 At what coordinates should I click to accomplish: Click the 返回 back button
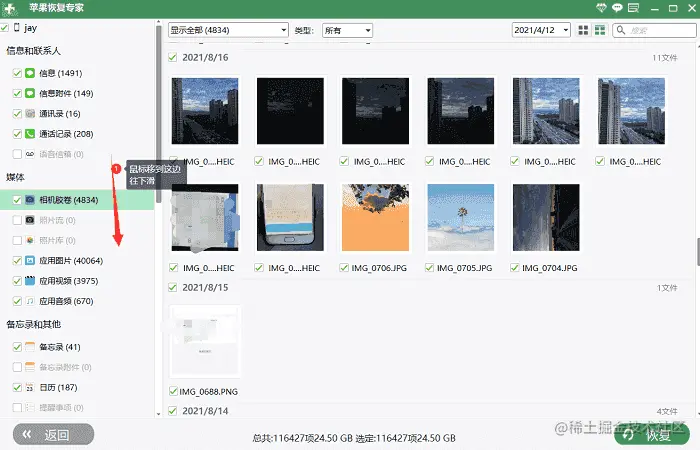54,434
